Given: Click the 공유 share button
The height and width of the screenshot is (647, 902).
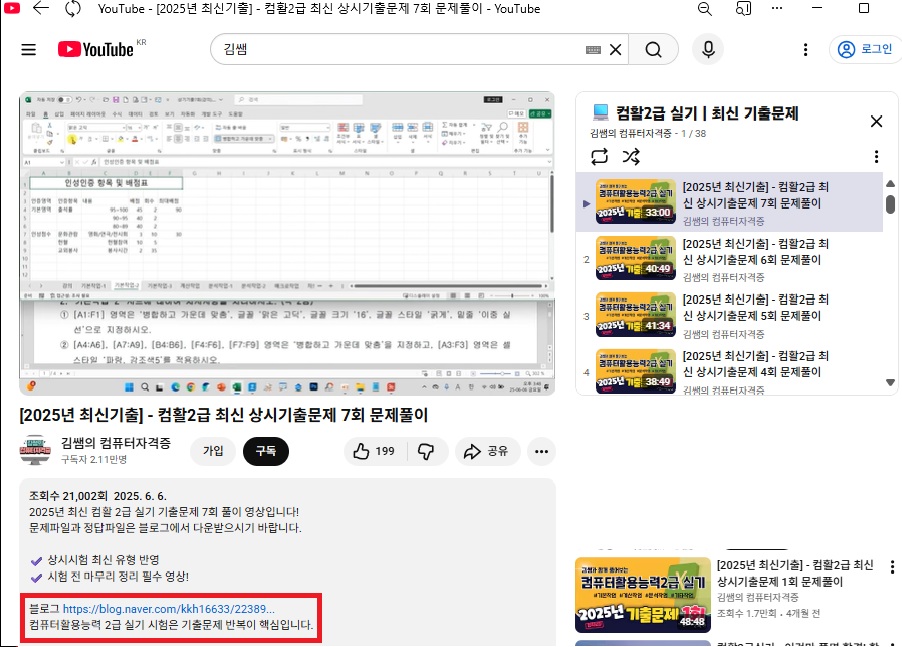Looking at the screenshot, I should click(486, 451).
